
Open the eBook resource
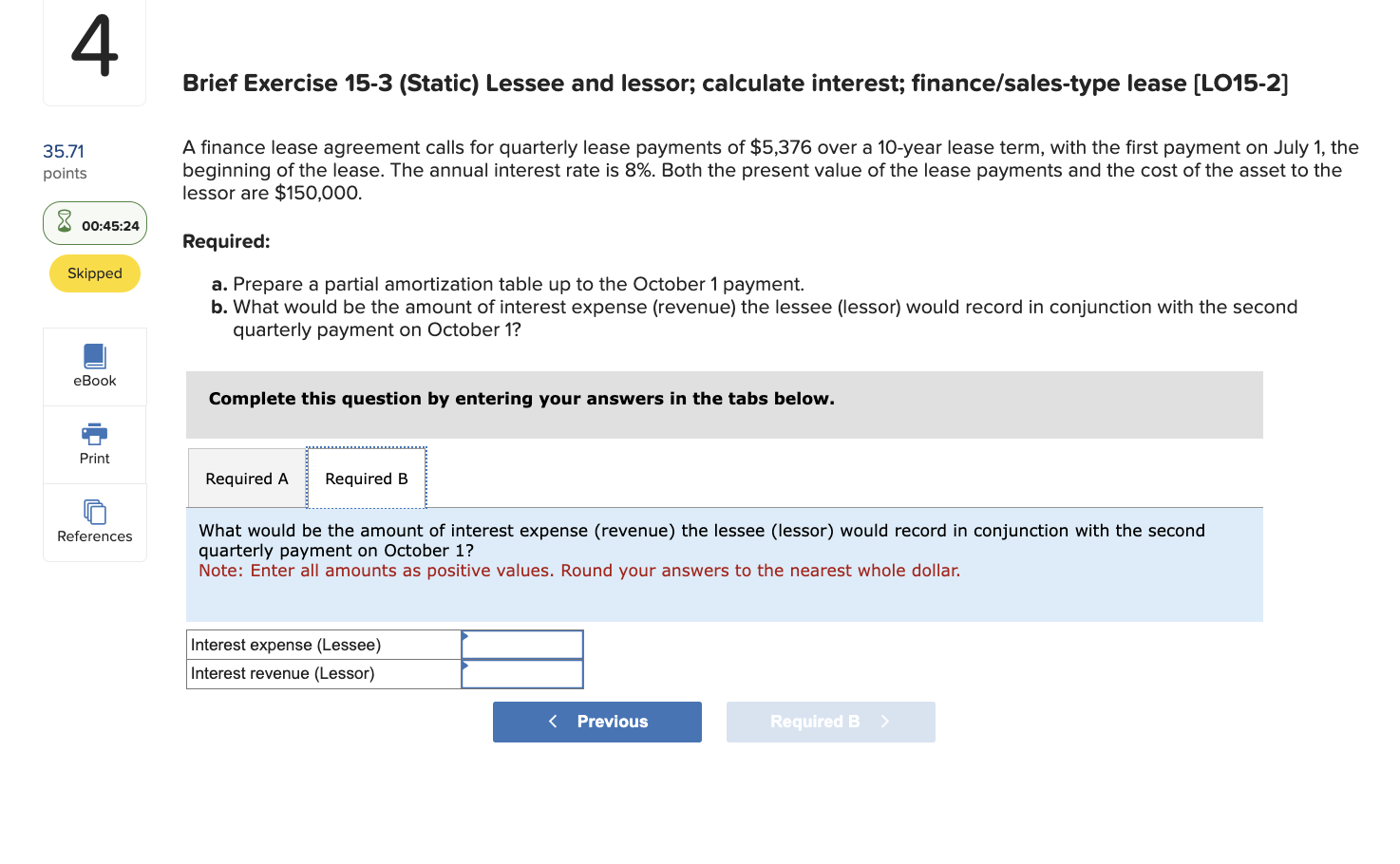[94, 366]
